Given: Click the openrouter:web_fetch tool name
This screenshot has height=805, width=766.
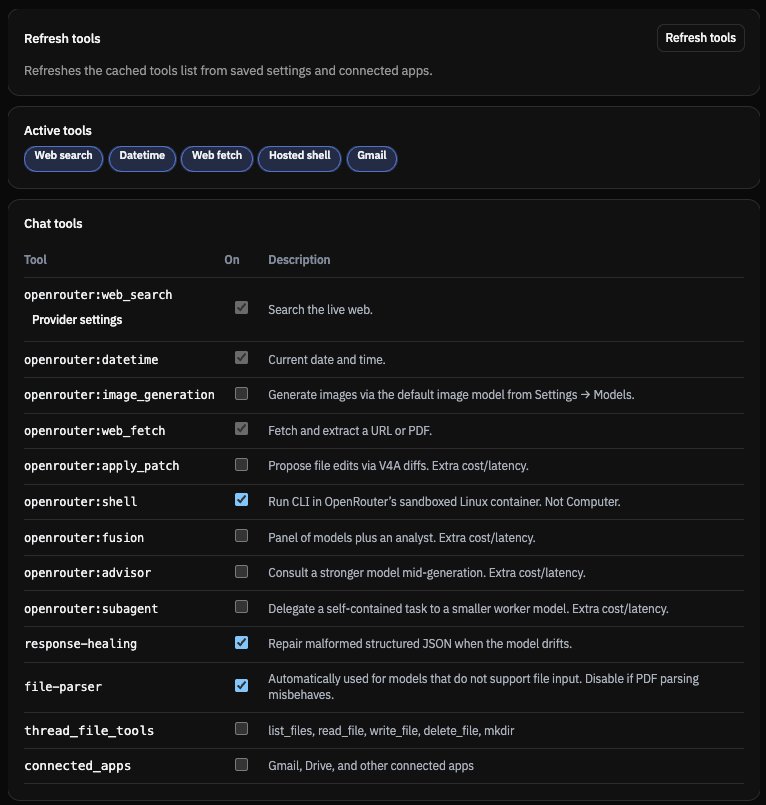Looking at the screenshot, I should point(94,431).
